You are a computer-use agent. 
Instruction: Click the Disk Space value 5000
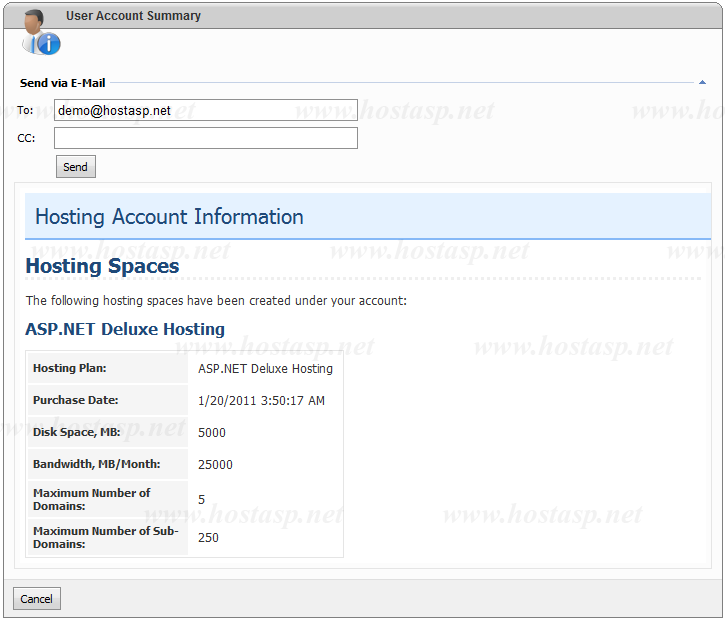tap(212, 433)
